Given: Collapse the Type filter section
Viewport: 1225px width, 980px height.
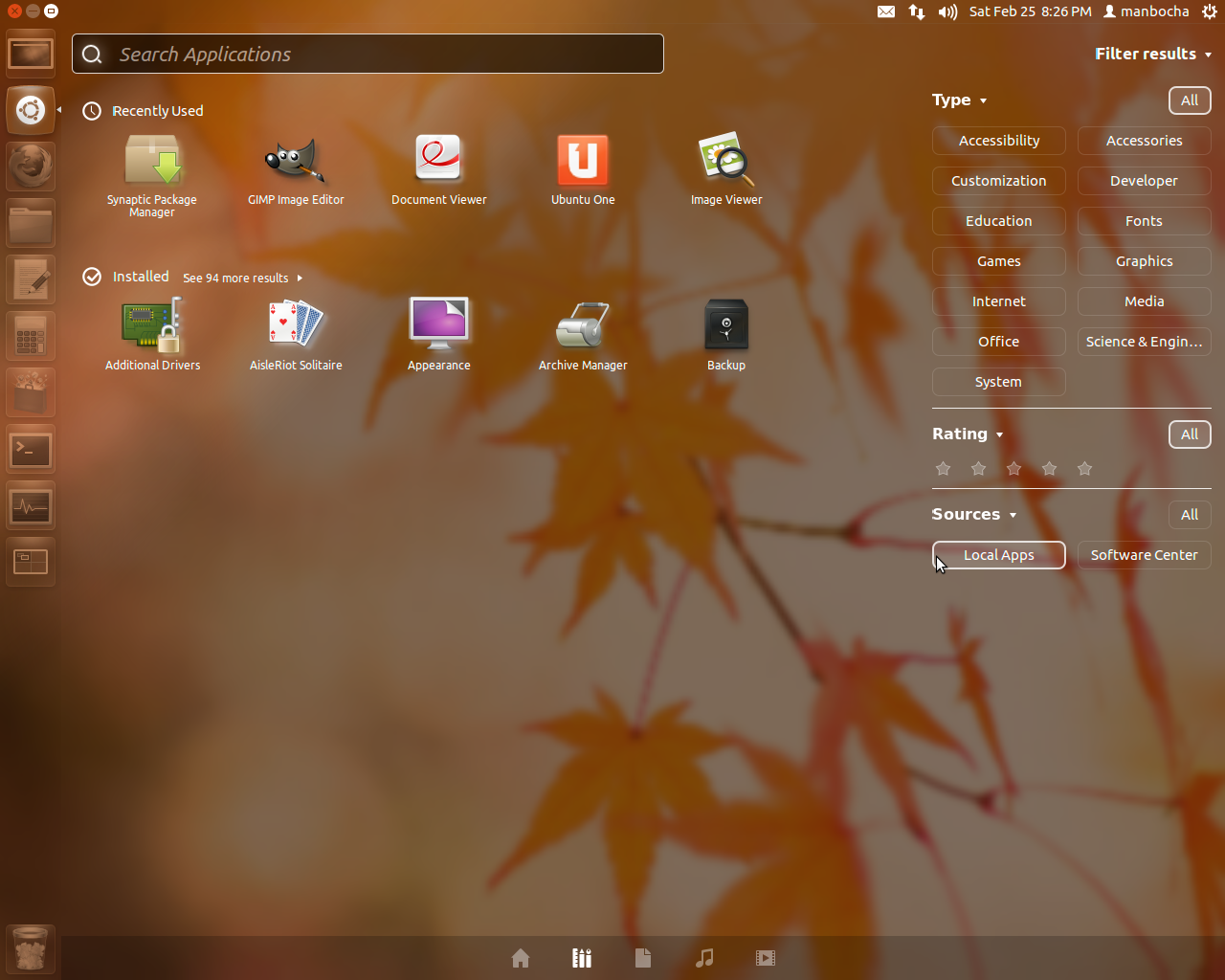Looking at the screenshot, I should point(958,100).
